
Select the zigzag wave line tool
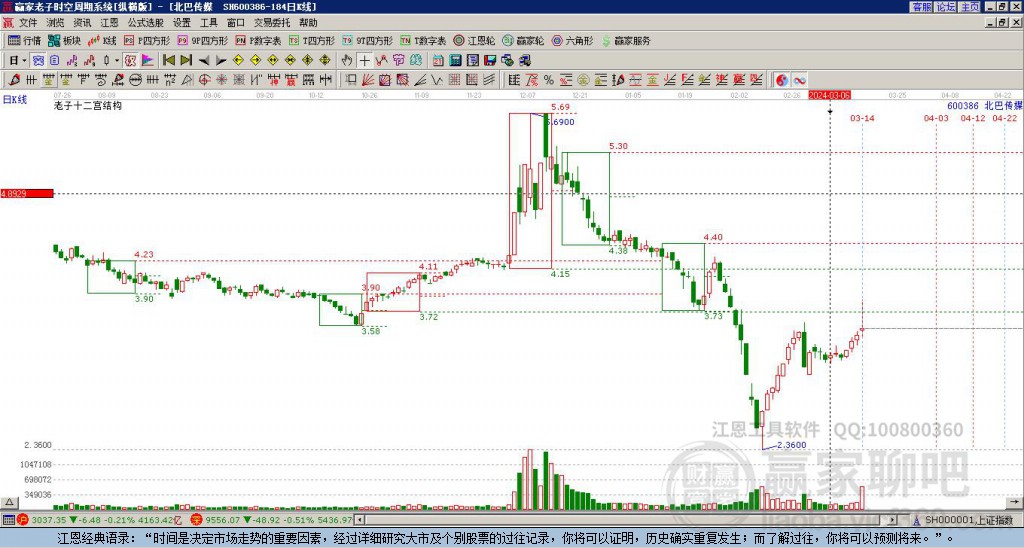tap(436, 80)
